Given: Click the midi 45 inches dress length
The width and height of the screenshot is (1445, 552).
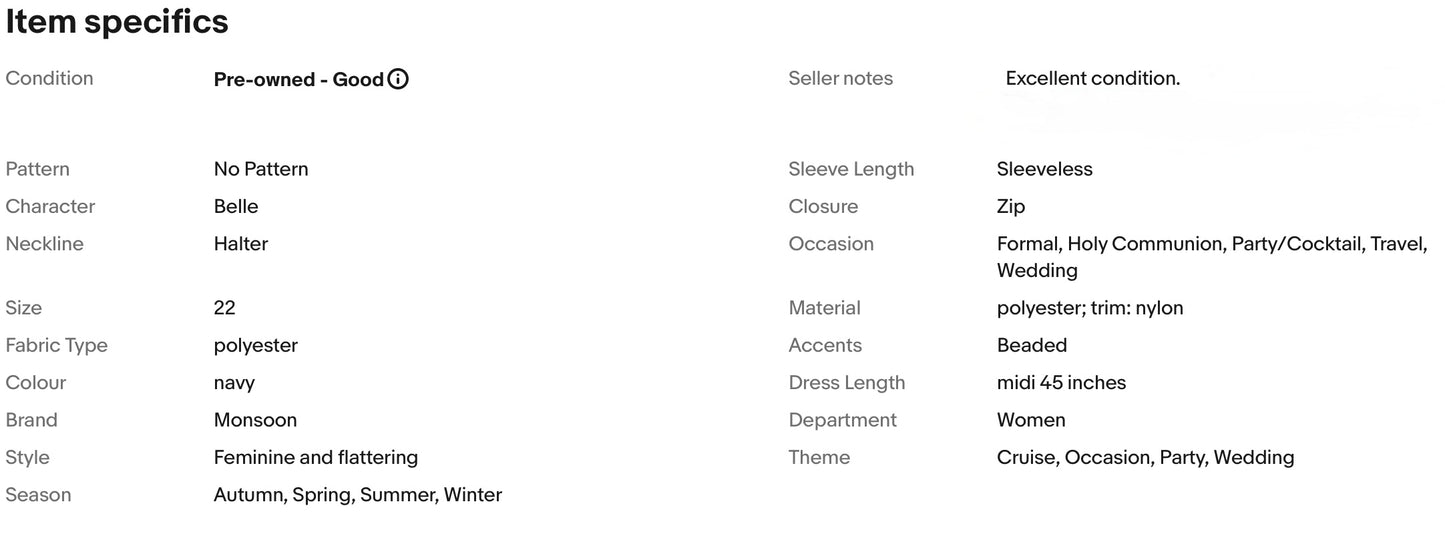Looking at the screenshot, I should pyautogui.click(x=1061, y=382).
